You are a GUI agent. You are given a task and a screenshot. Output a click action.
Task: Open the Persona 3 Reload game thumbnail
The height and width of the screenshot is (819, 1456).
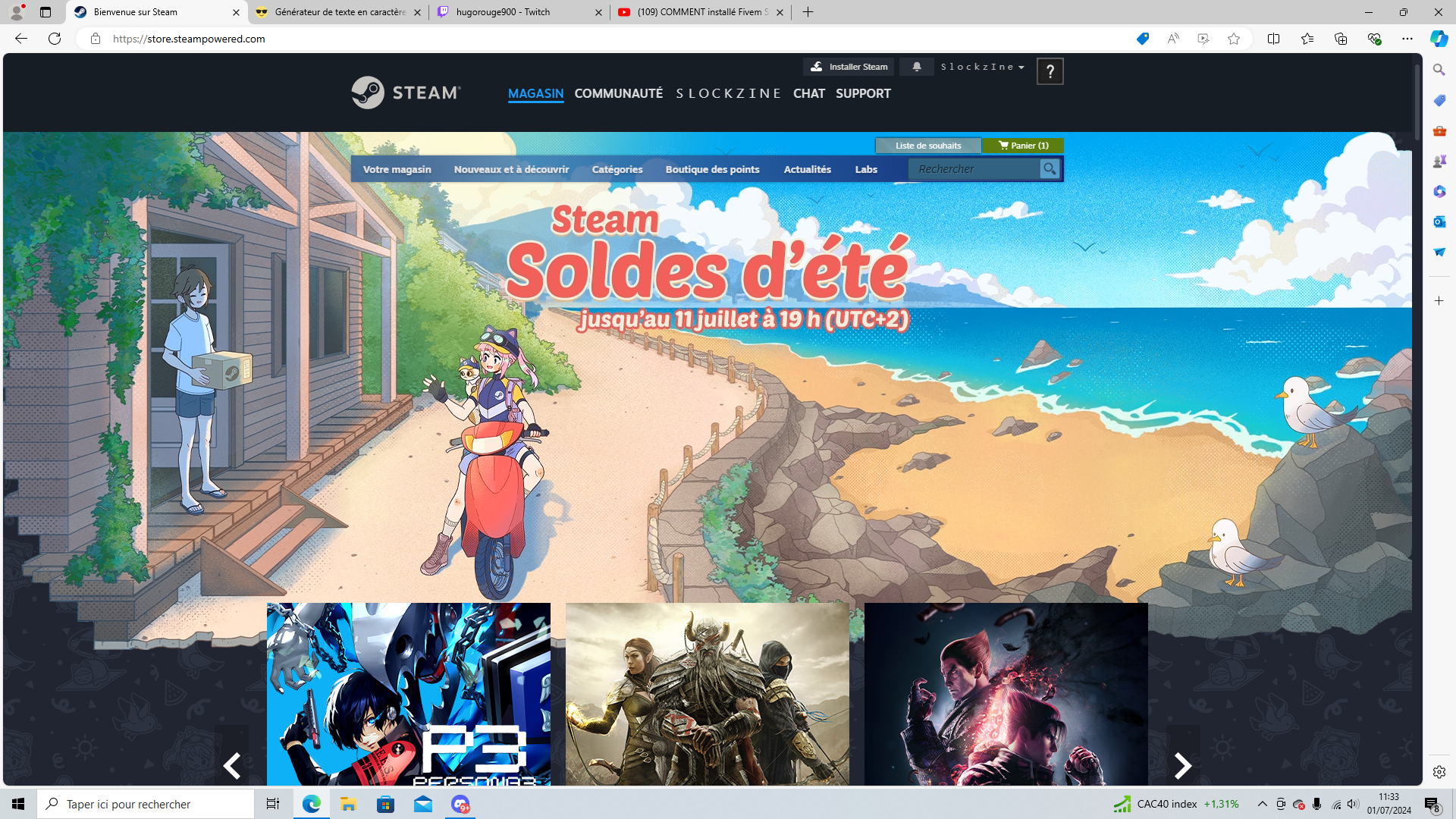(x=409, y=694)
